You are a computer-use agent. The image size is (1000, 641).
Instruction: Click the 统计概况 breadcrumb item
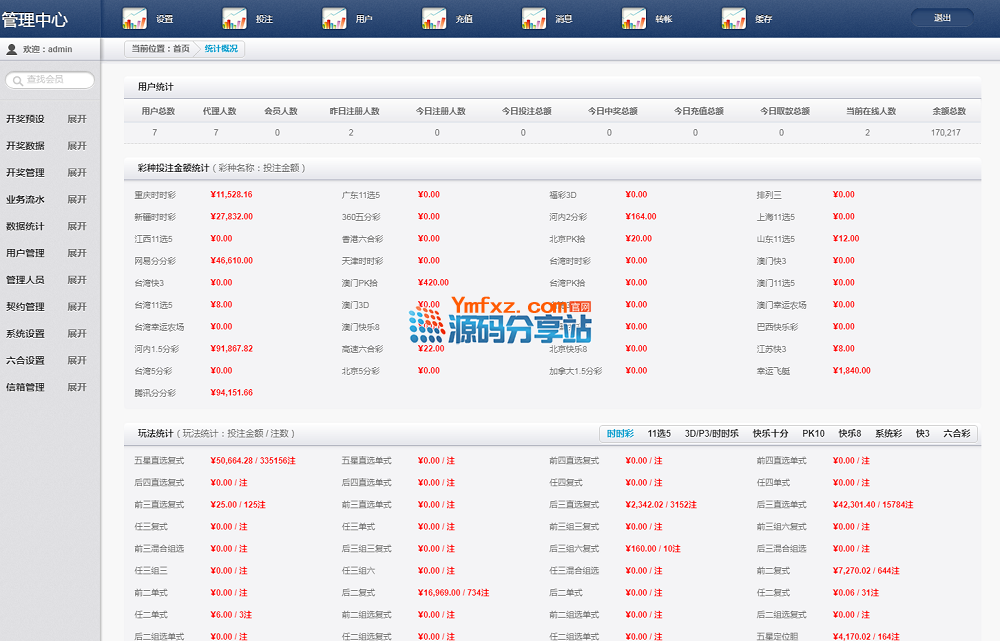point(221,48)
